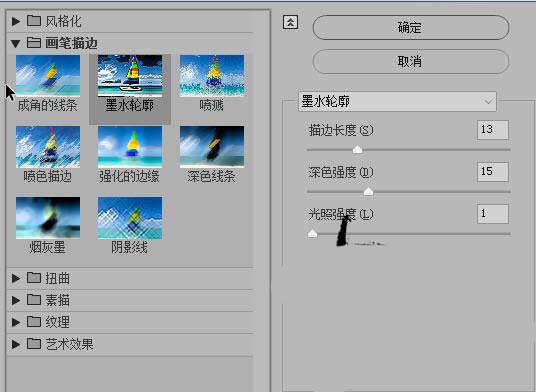Click the 描边长度 slider handle

[x=358, y=149]
